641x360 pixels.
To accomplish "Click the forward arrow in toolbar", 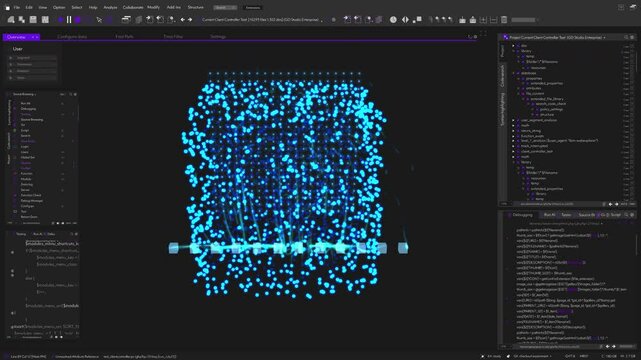I will (190, 19).
